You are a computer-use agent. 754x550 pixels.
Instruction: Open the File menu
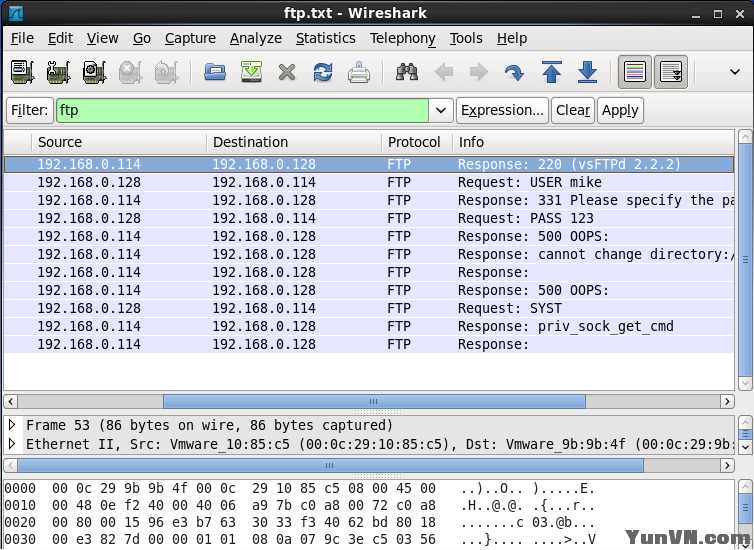tap(23, 38)
